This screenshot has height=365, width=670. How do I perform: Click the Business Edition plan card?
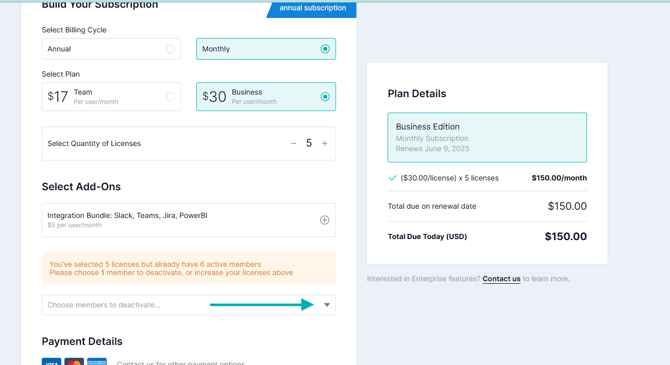pyautogui.click(x=487, y=138)
